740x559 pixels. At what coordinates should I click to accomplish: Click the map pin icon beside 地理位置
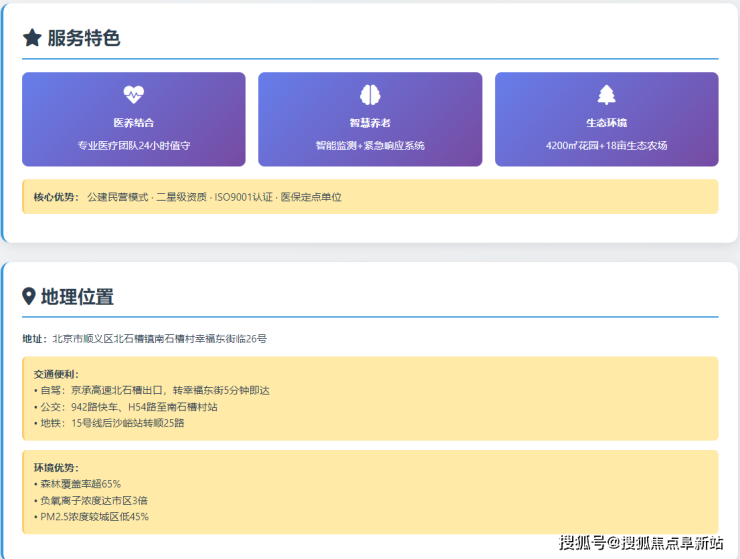click(29, 297)
